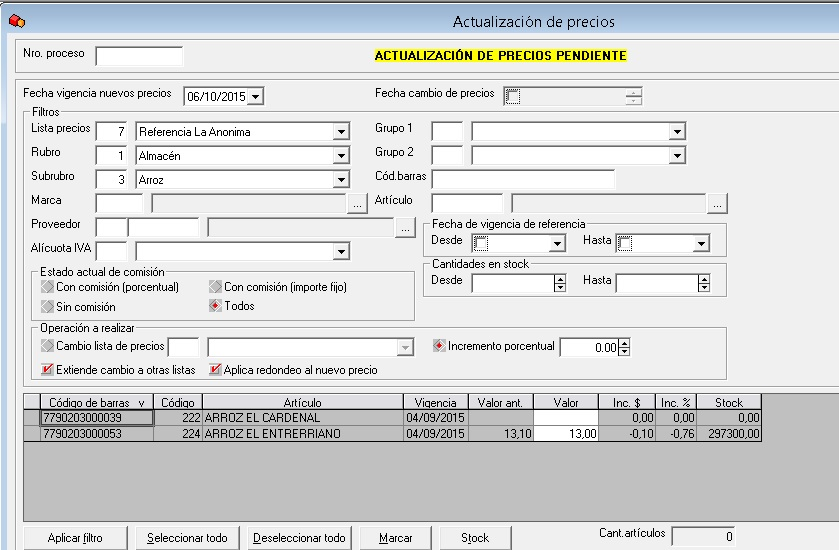Open the Fecha vigencia nuevos precios date dropdown
839x550 pixels.
tap(256, 97)
